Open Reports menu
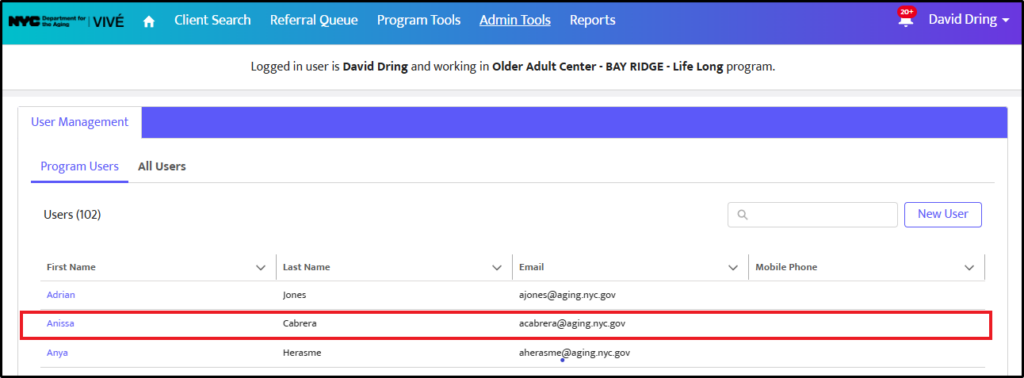Screen dimensions: 1024x378 click(592, 20)
